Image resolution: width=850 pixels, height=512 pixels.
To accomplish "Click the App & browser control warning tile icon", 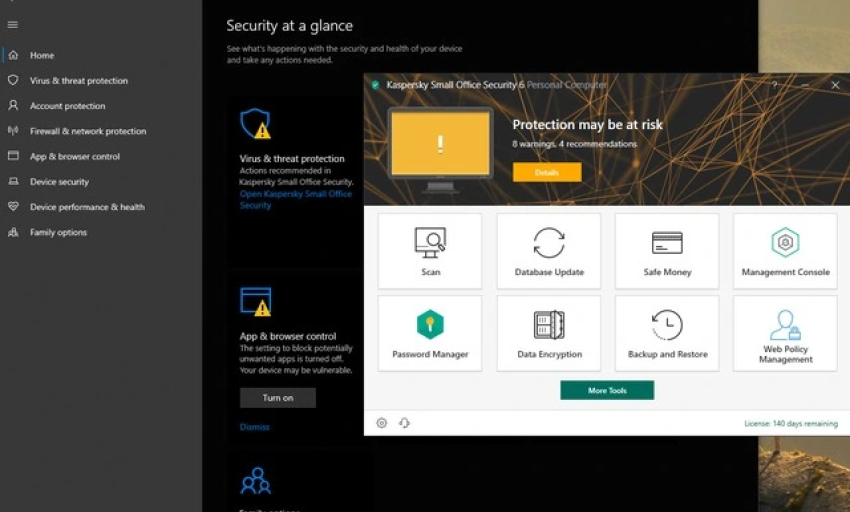I will 255,302.
